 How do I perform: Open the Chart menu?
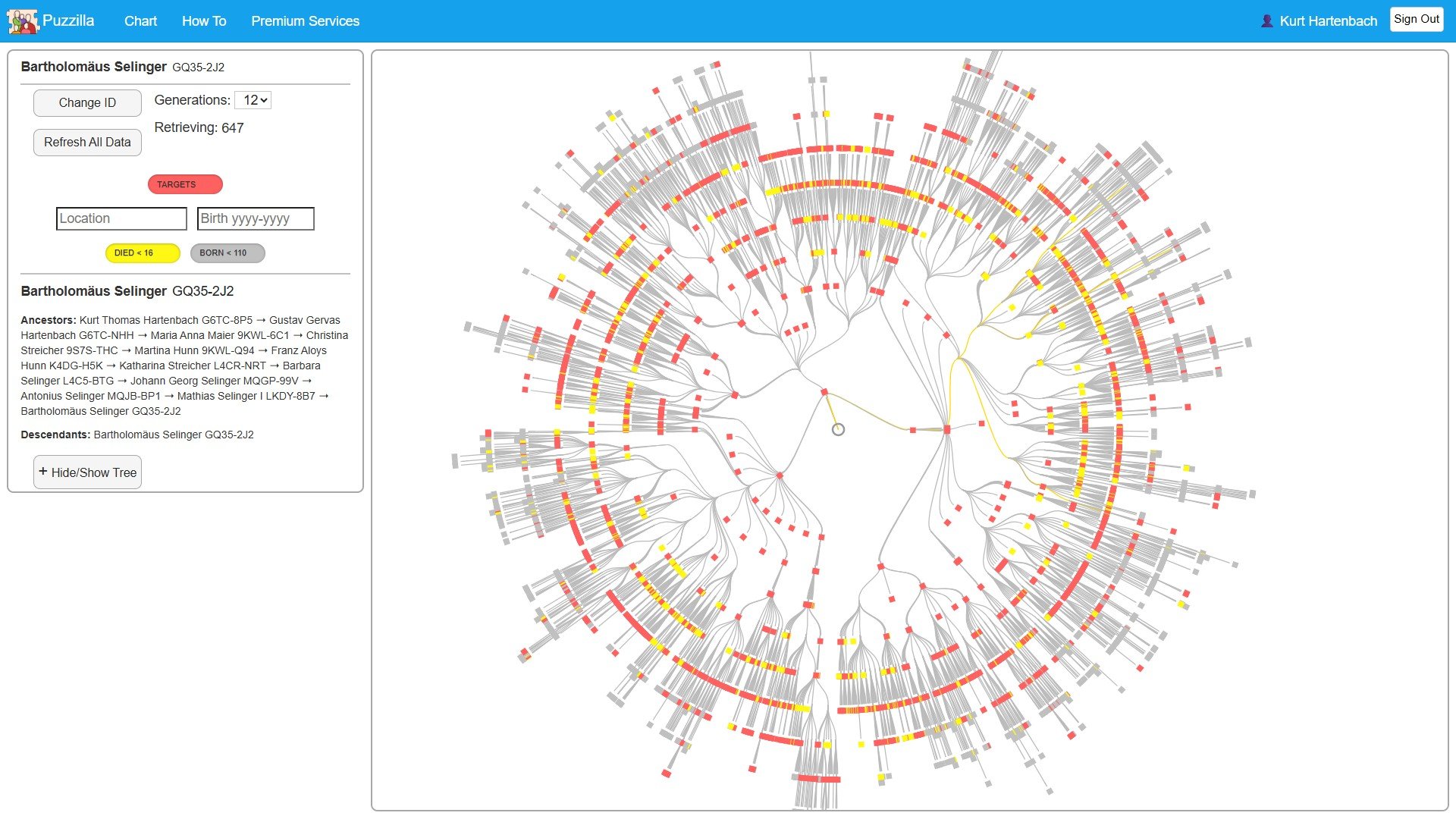click(140, 21)
